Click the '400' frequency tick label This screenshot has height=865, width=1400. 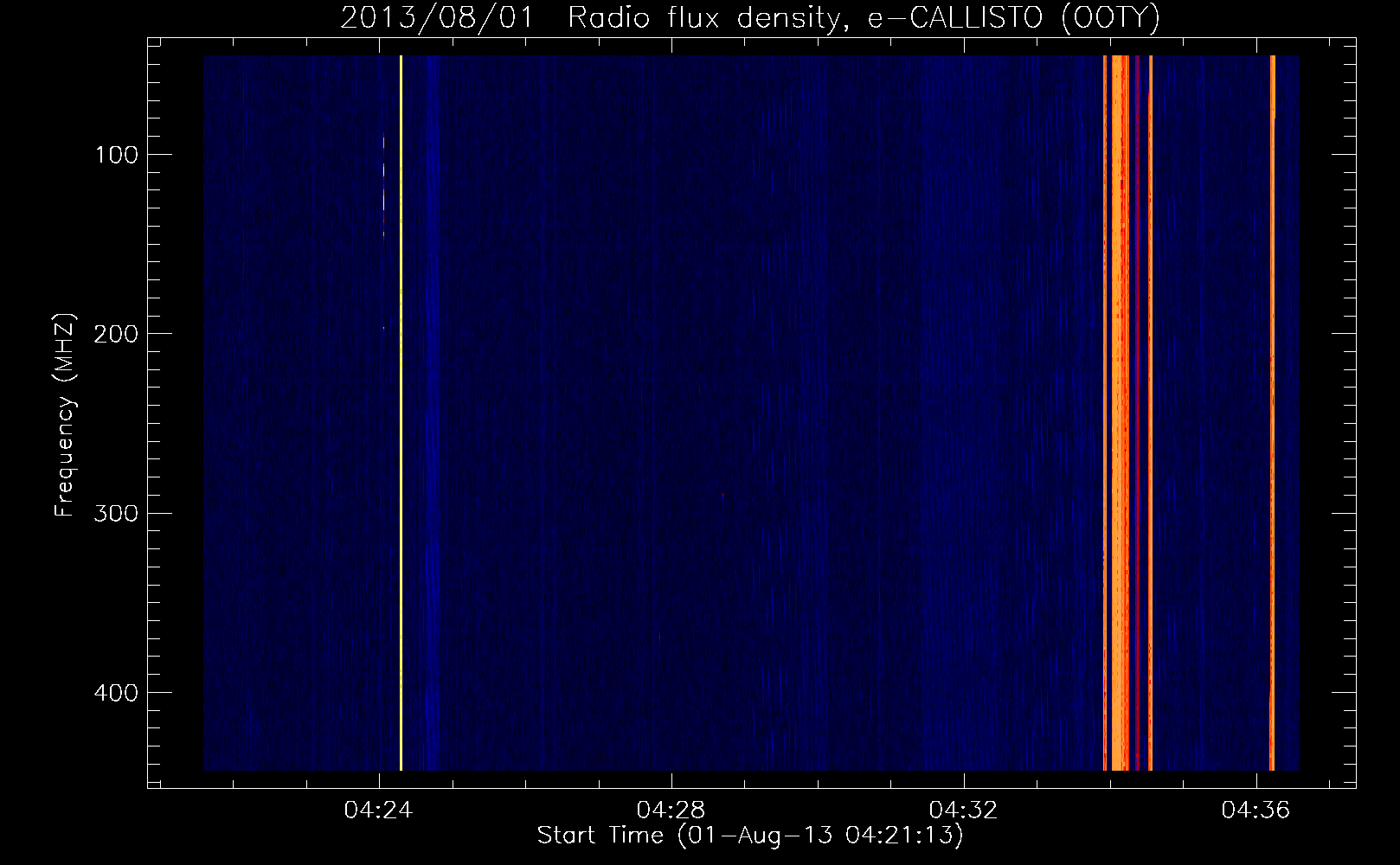click(x=116, y=693)
